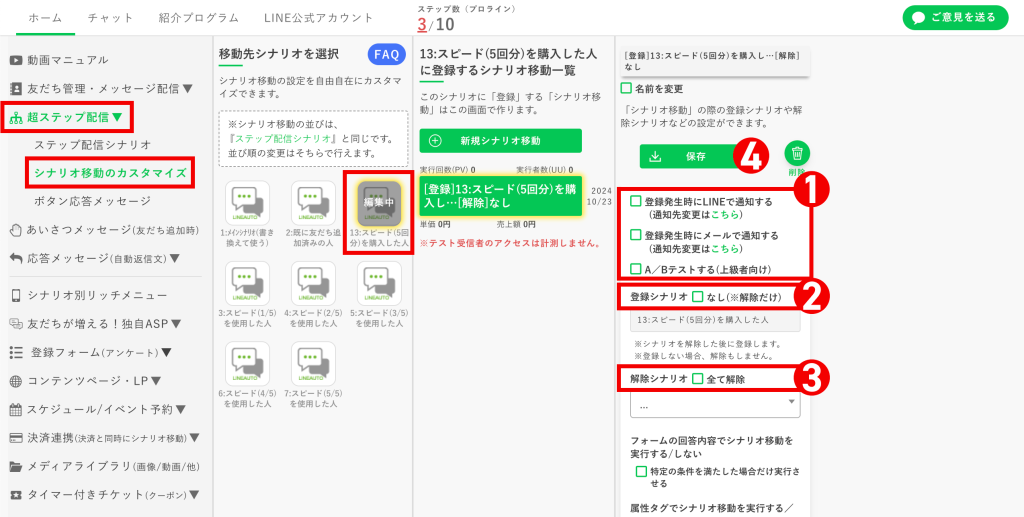Select scenario icon 13:スピード(5回分)を購入した人
This screenshot has height=517, width=1024.
tap(379, 202)
